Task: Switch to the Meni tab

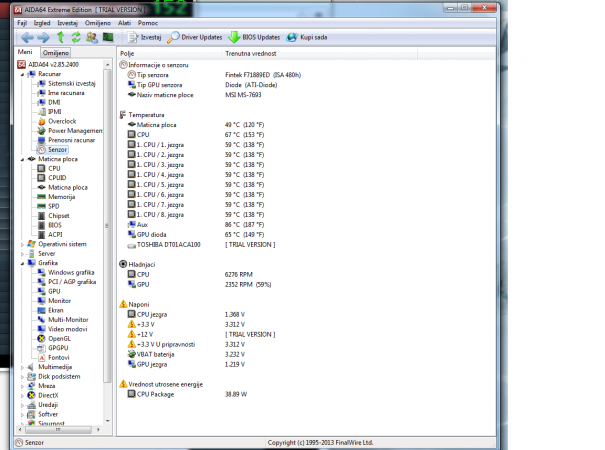Action: coord(25,52)
